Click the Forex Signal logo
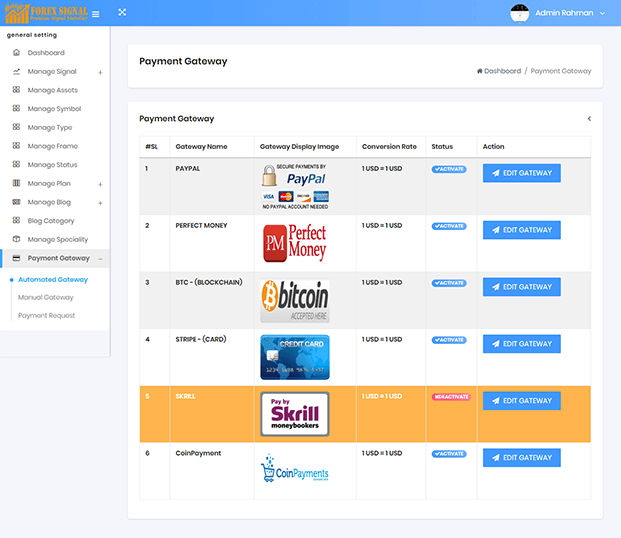This screenshot has width=621, height=538. click(x=44, y=13)
